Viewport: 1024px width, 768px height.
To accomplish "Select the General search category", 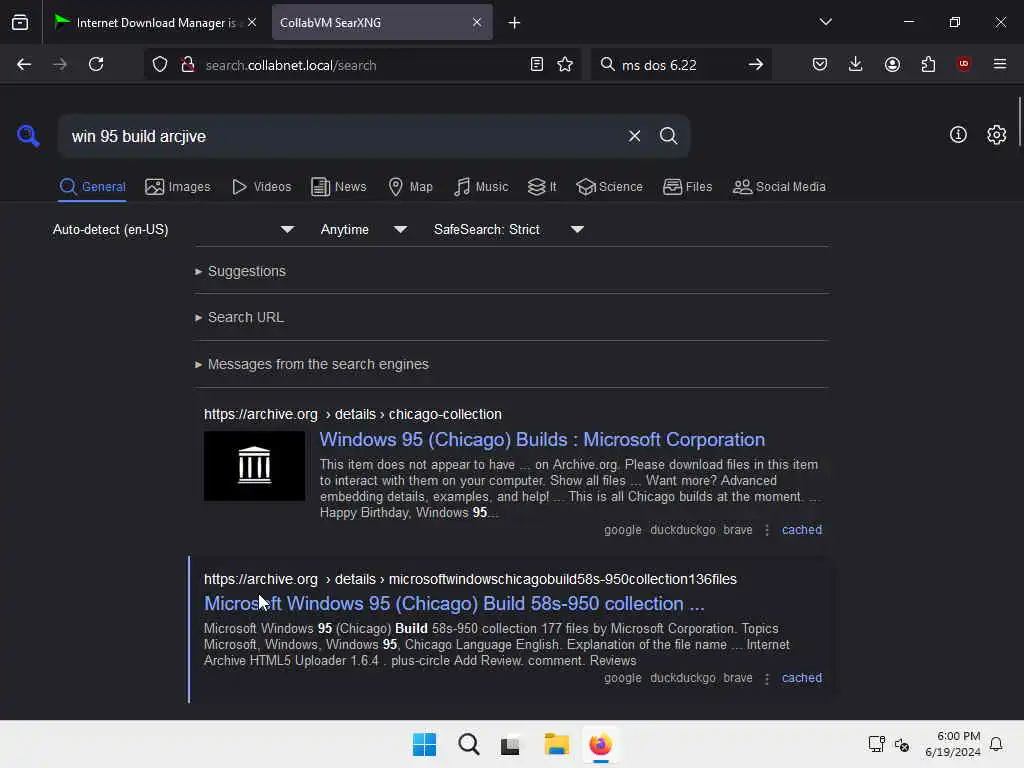I will click(x=92, y=187).
